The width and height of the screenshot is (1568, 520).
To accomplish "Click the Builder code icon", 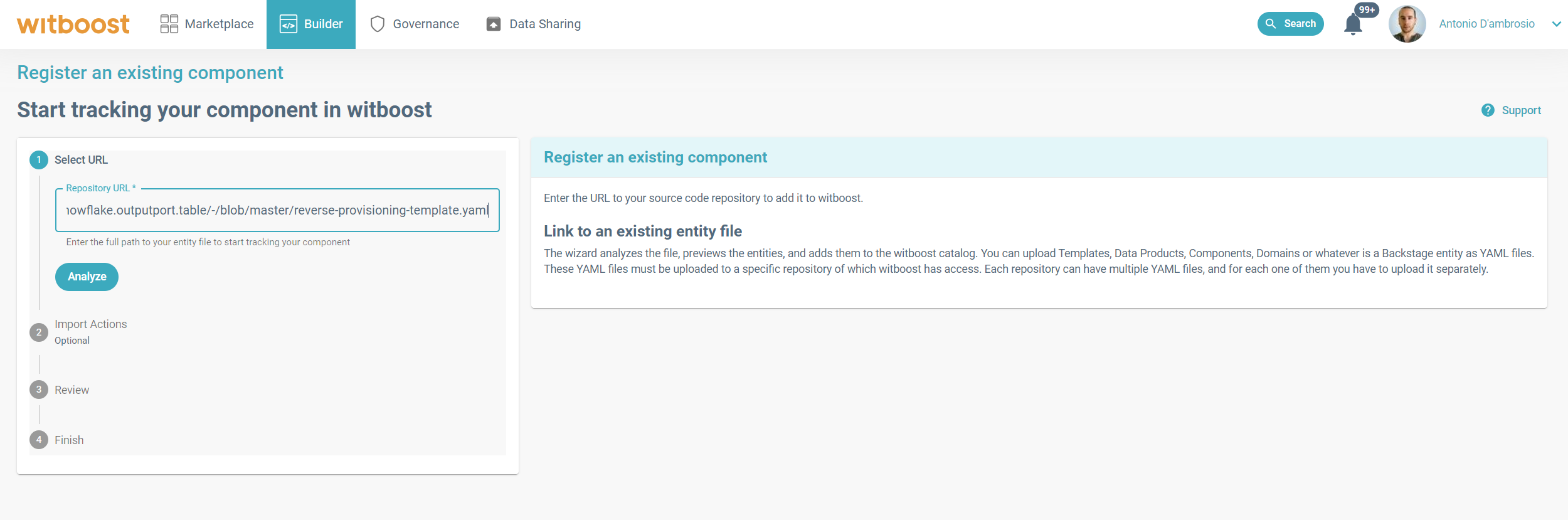I will coord(288,24).
